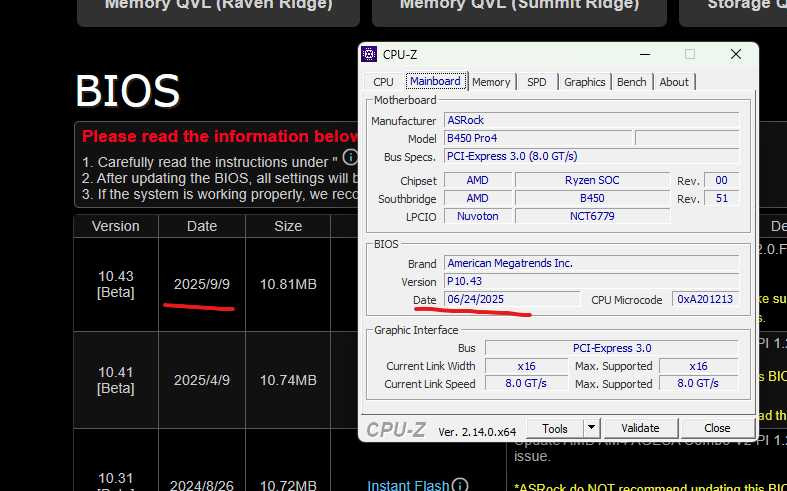
Task: Click the Date column header in BIOS table
Action: (202, 226)
